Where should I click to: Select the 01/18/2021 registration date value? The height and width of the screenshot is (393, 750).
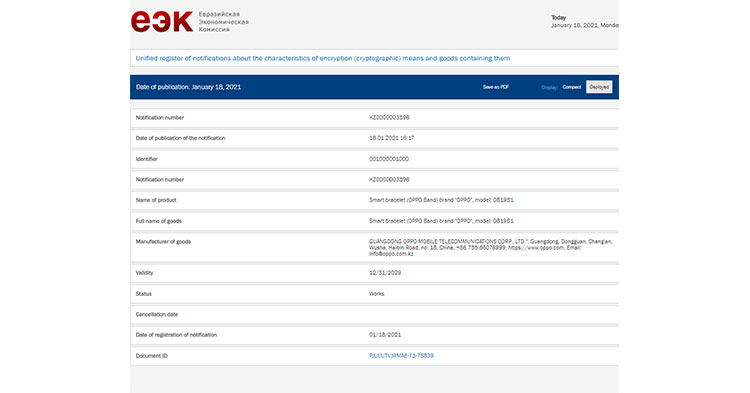coord(385,335)
